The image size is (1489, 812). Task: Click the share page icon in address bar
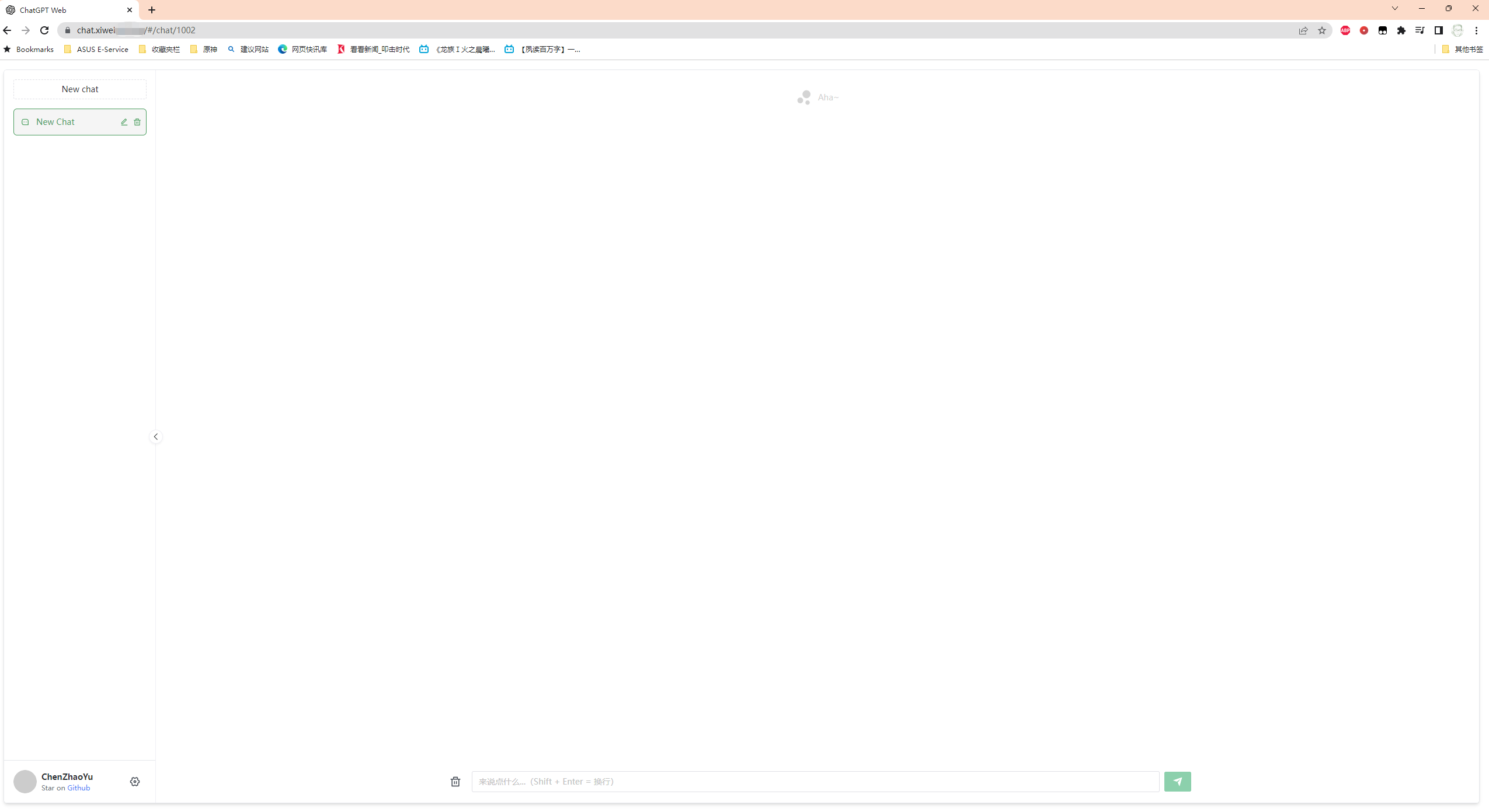pyautogui.click(x=1303, y=30)
